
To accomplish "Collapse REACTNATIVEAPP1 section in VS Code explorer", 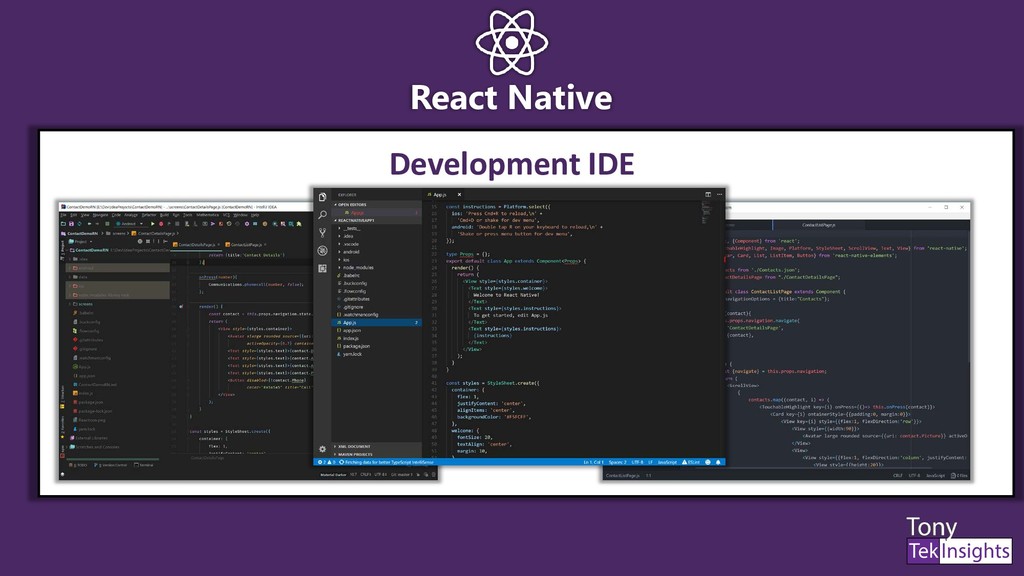I will 356,220.
